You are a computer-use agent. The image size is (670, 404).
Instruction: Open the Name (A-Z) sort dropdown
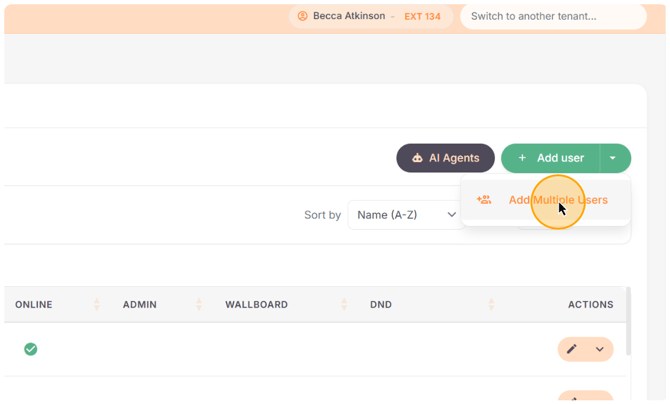click(x=406, y=215)
